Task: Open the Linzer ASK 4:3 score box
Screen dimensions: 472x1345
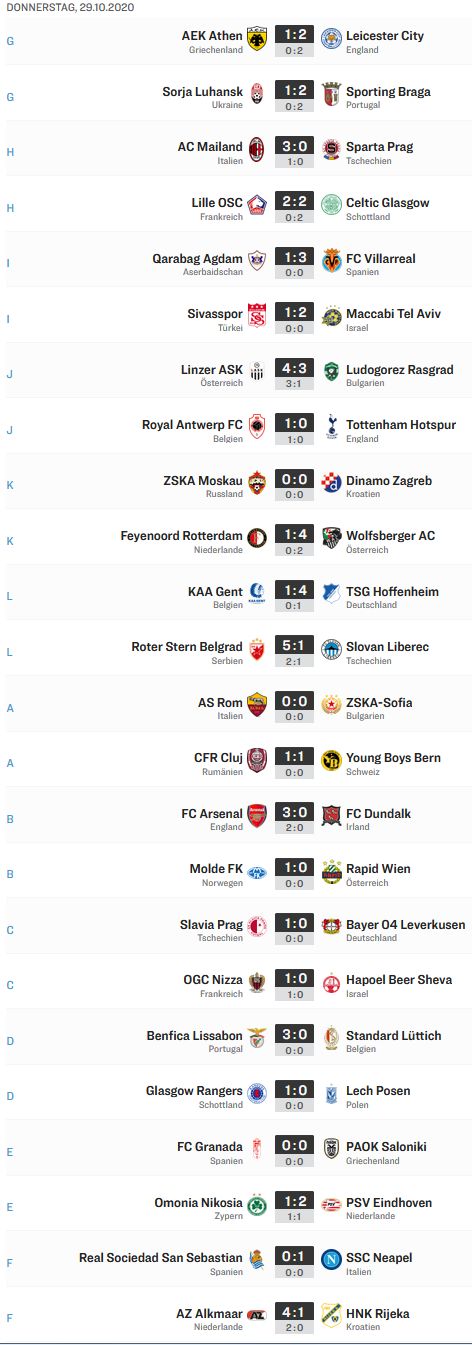Action: point(294,376)
